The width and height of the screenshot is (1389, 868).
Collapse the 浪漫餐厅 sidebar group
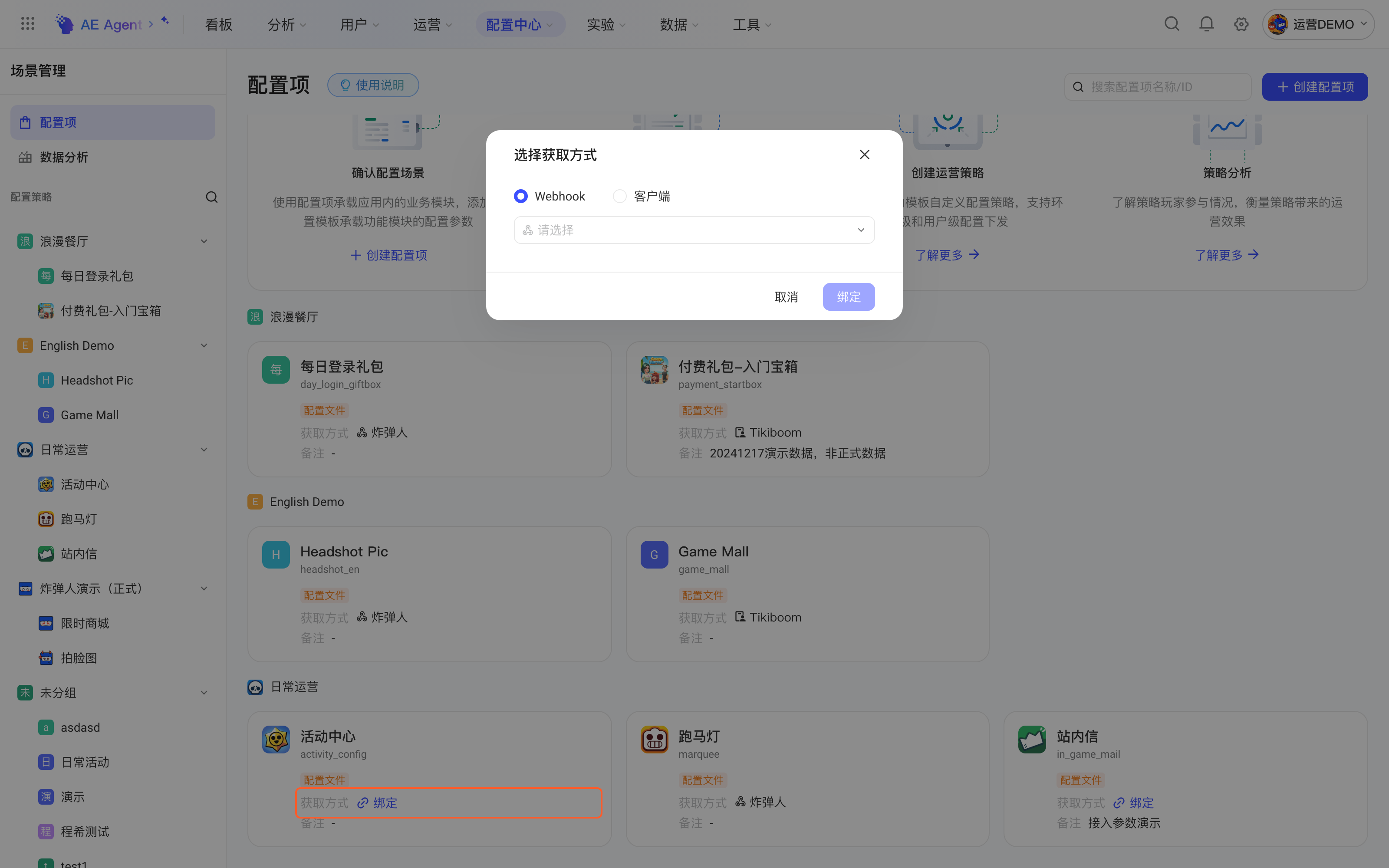pyautogui.click(x=204, y=241)
